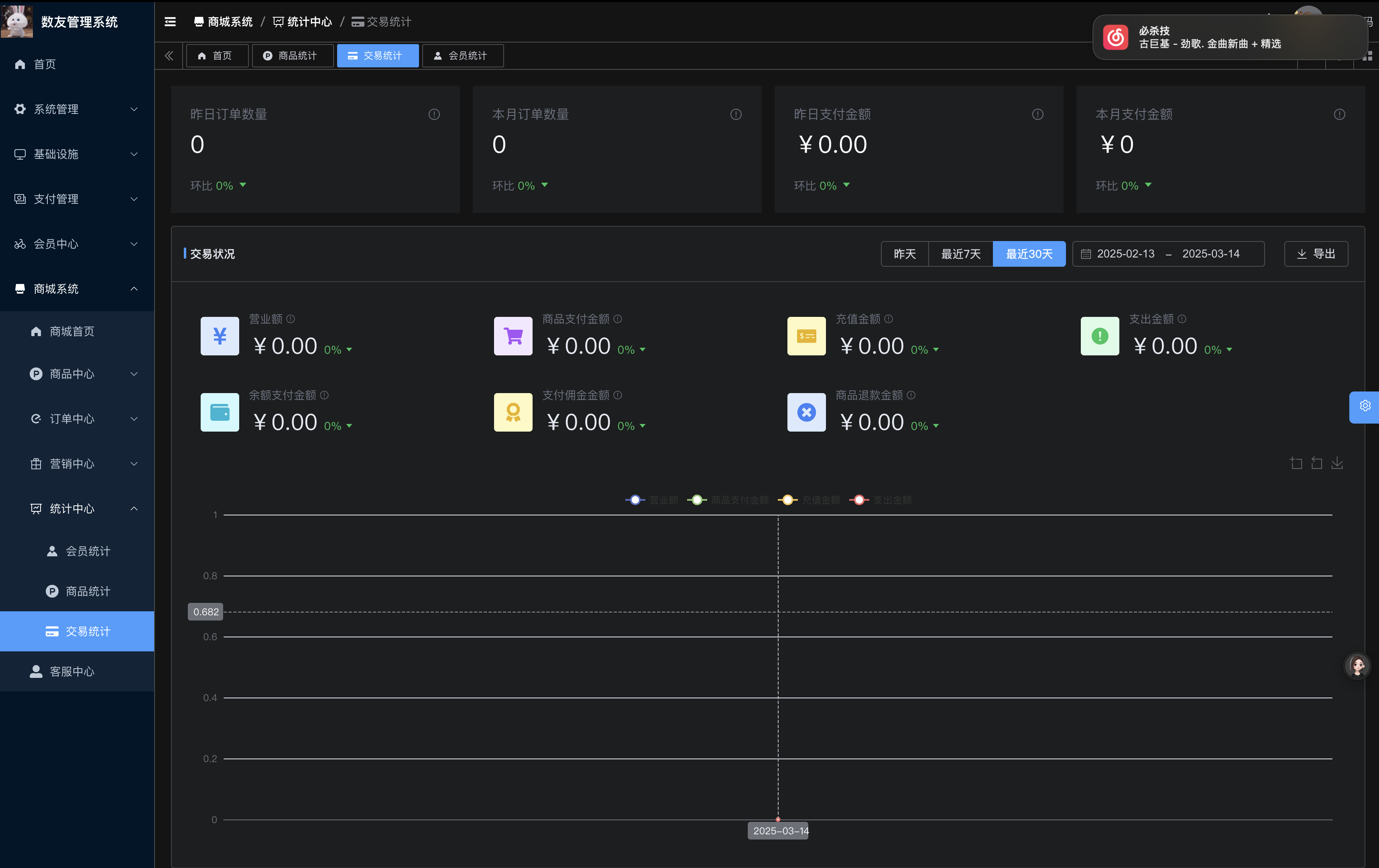Viewport: 1379px width, 868px height.
Task: Activate chart zoom-select tool icon
Action: 1296,463
